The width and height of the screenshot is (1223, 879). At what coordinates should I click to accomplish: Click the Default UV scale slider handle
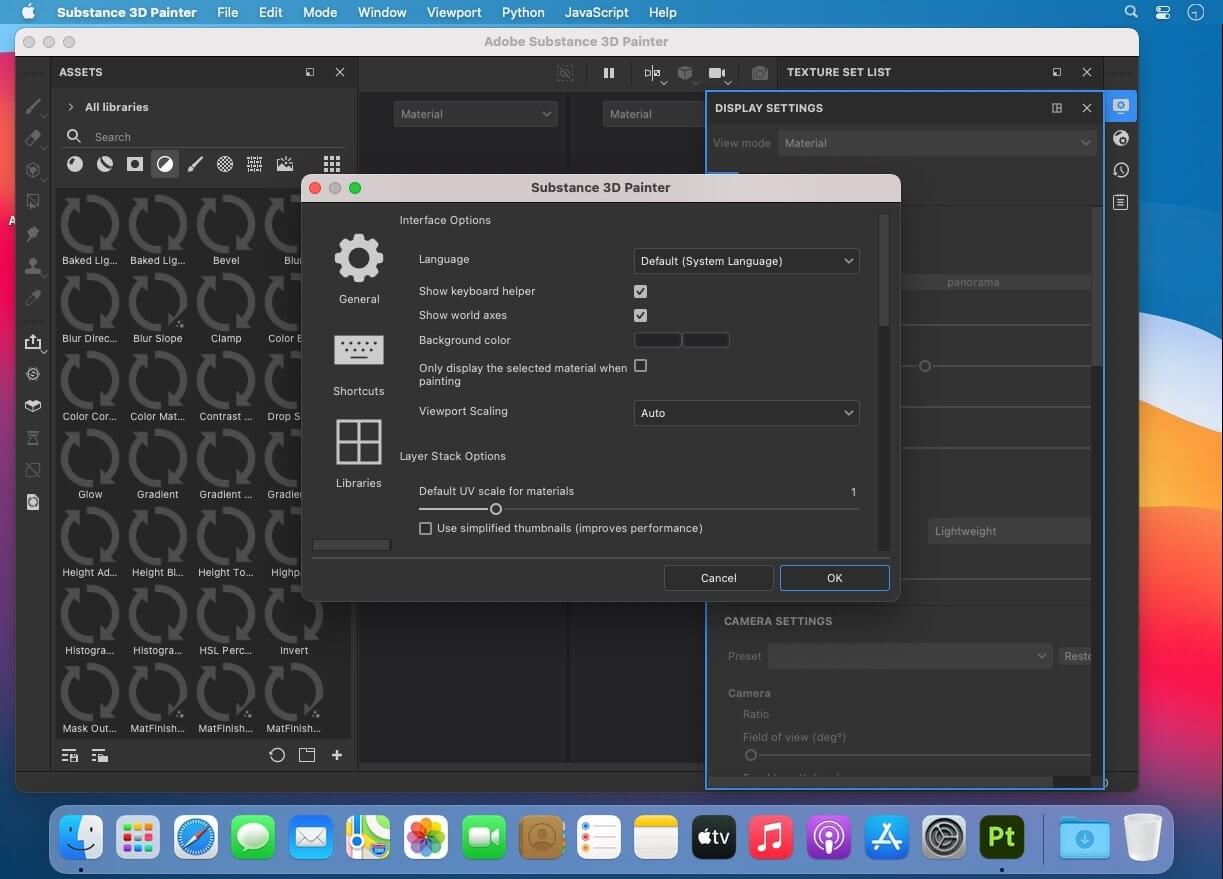(495, 509)
